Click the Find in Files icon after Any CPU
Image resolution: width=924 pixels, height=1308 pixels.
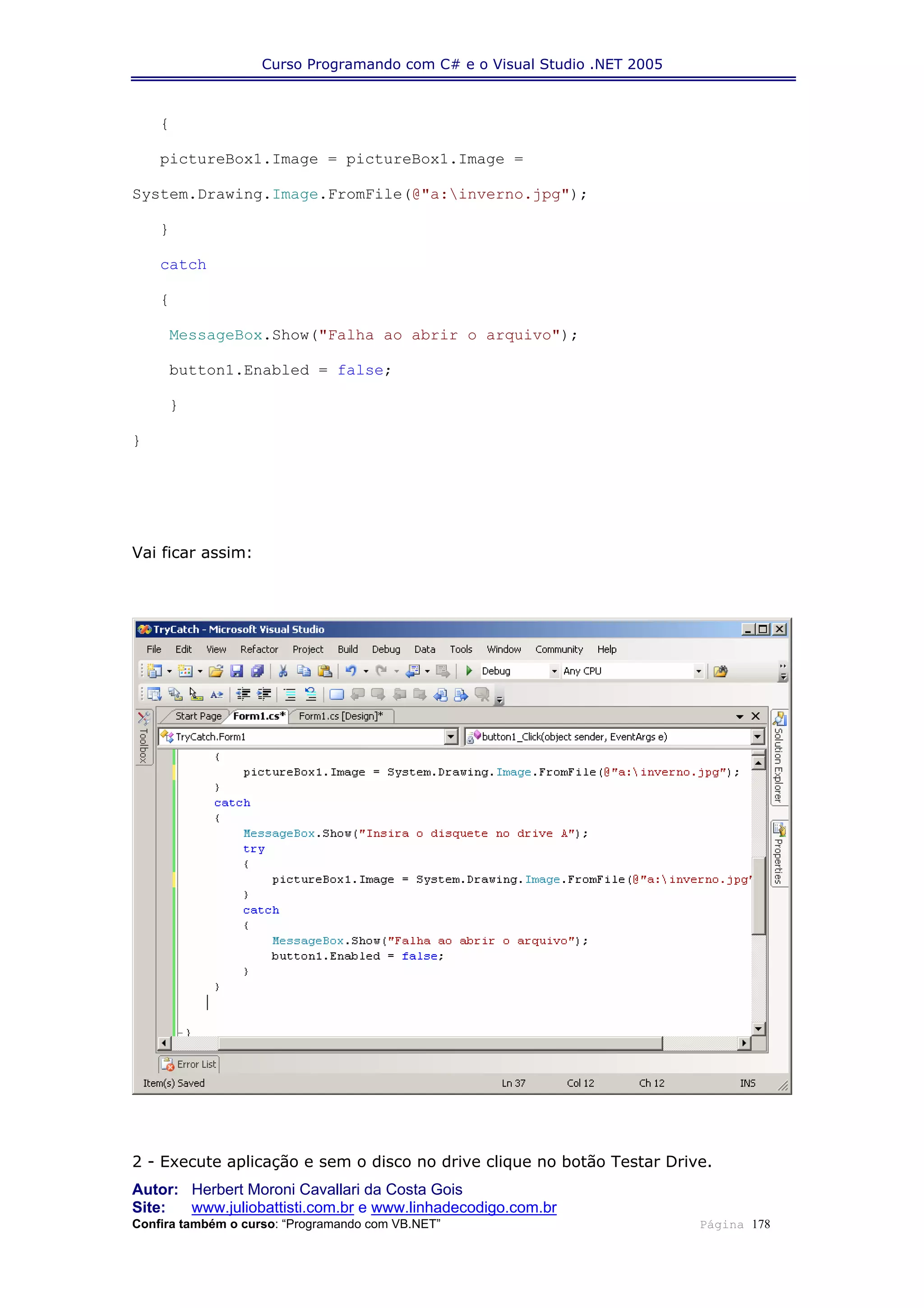[720, 671]
